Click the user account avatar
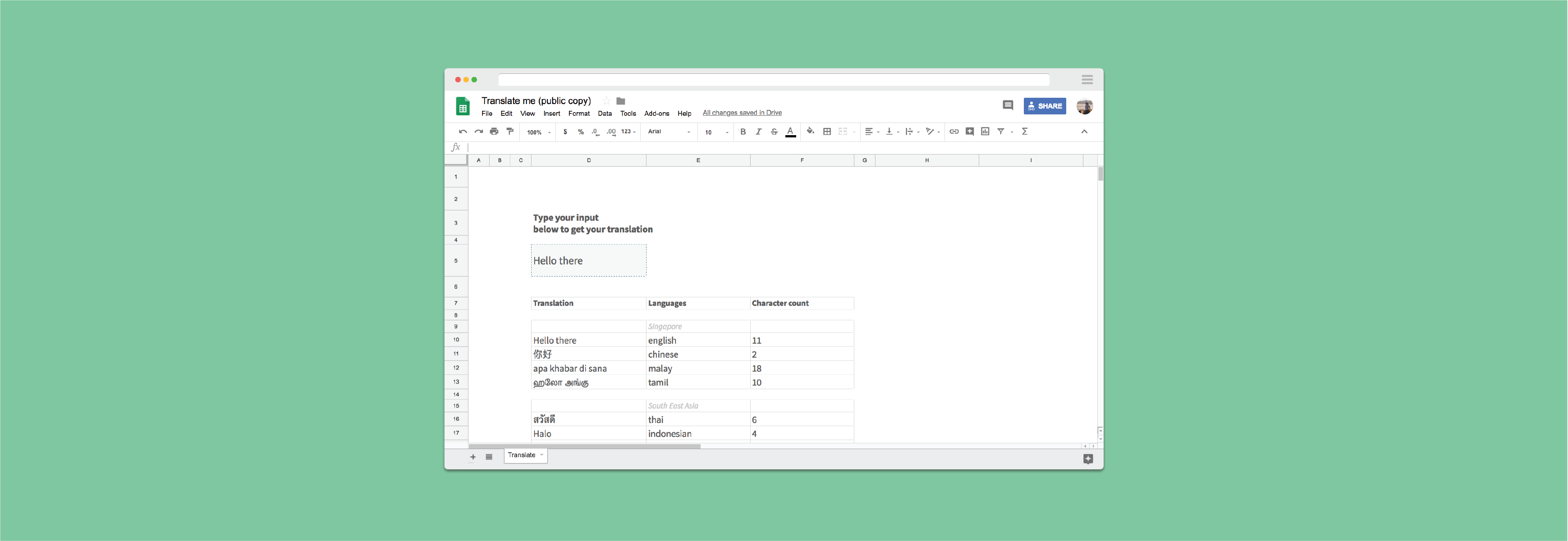The height and width of the screenshot is (541, 1568). (1085, 106)
